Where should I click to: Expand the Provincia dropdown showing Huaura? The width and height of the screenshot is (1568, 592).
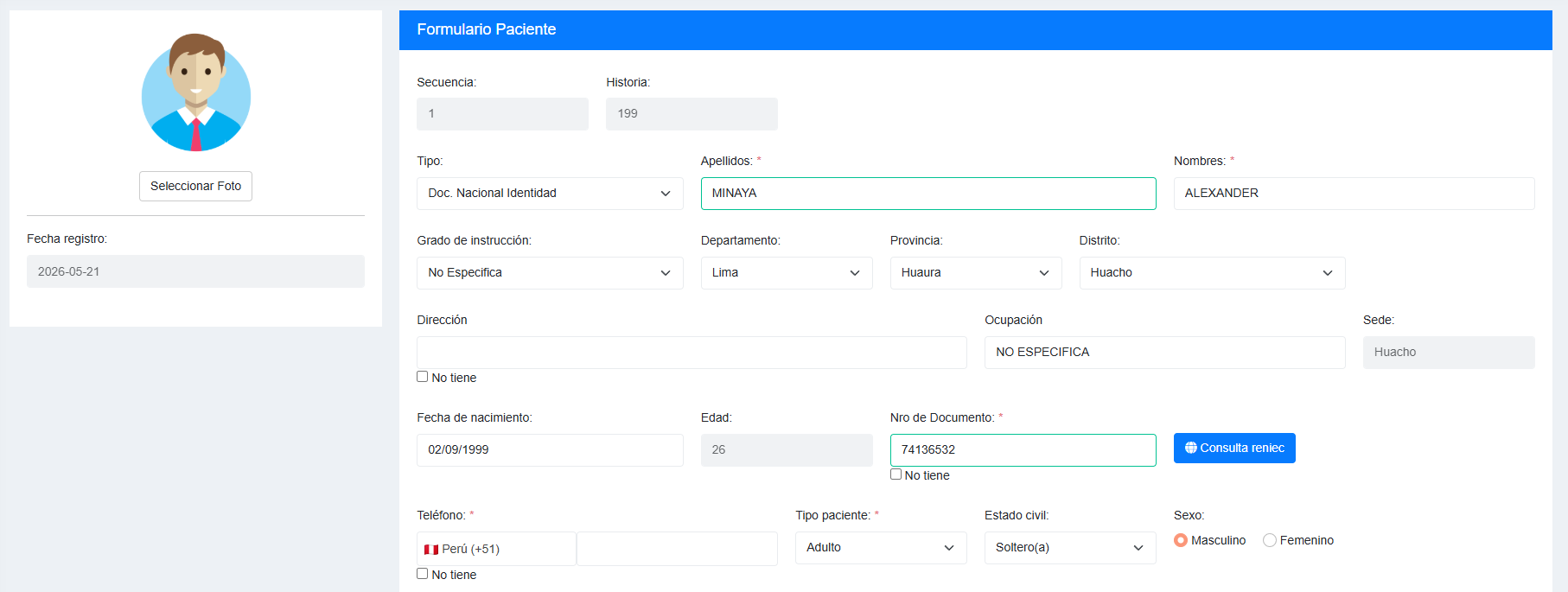pyautogui.click(x=976, y=273)
